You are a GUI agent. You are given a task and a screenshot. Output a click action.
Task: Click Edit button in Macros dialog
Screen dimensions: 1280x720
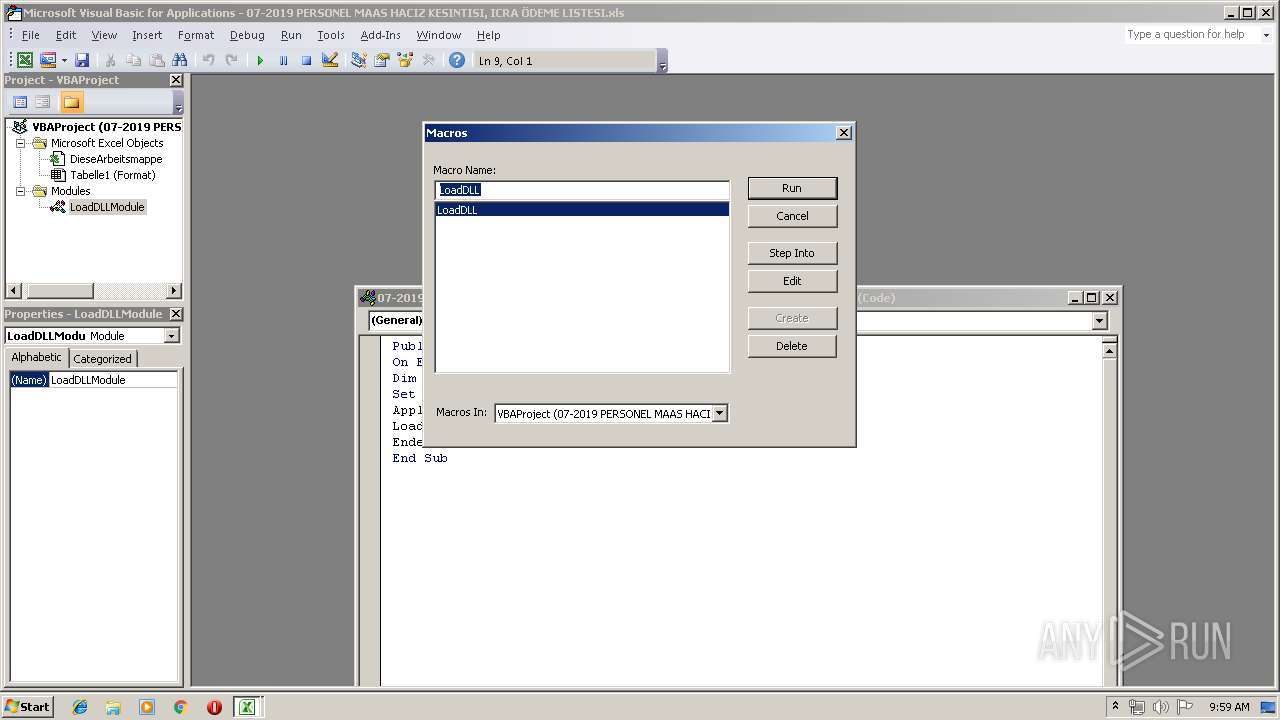coord(792,281)
